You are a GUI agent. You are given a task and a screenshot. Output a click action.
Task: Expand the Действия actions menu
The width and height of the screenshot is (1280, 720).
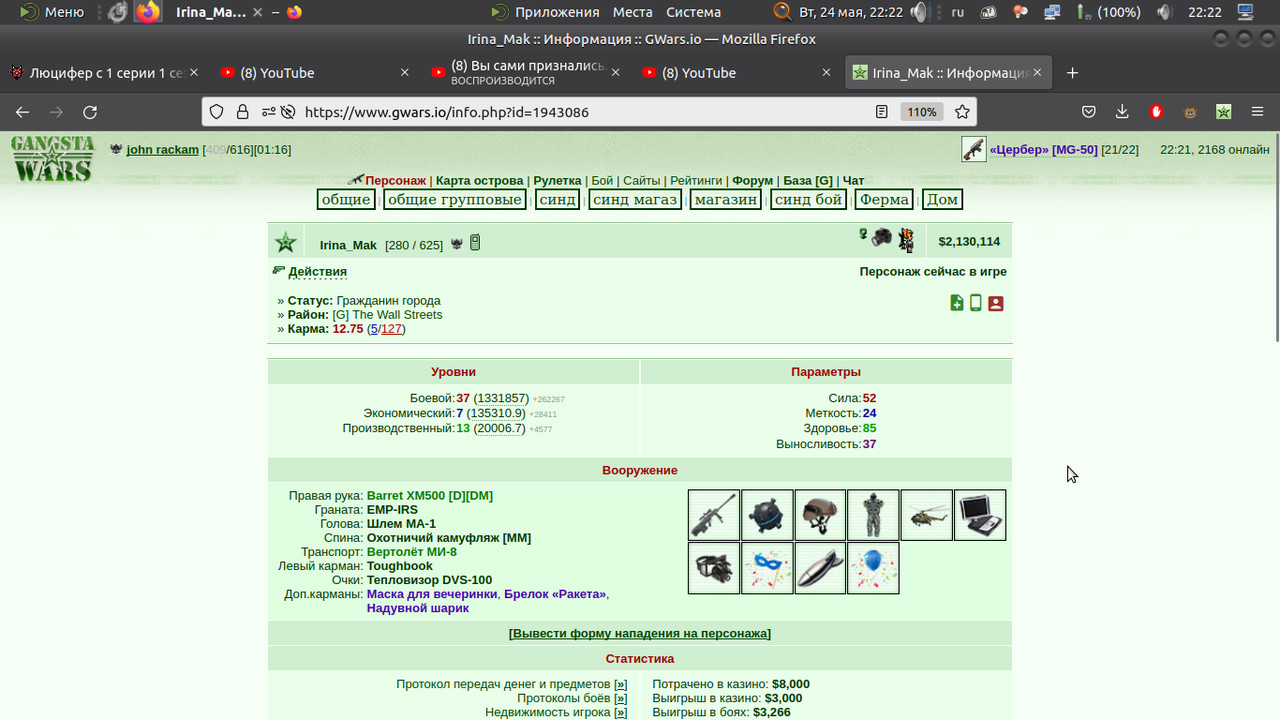[318, 272]
